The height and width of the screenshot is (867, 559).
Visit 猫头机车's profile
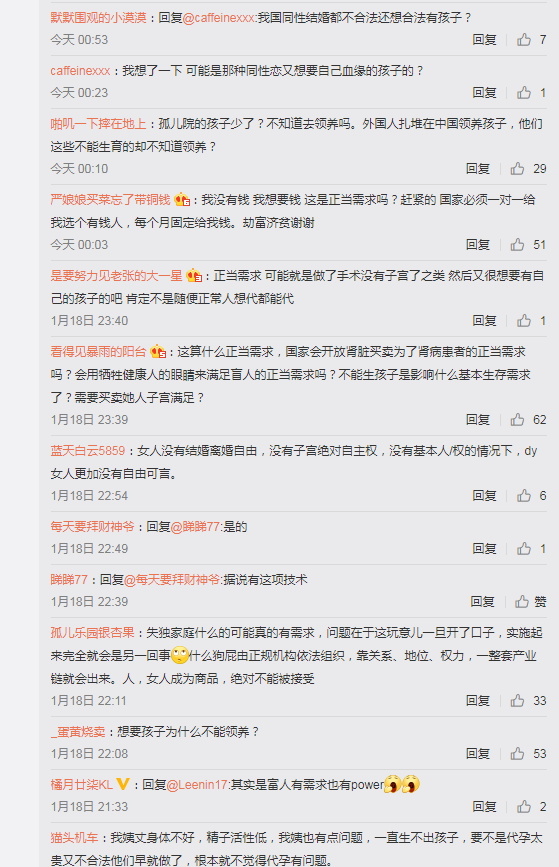click(74, 837)
